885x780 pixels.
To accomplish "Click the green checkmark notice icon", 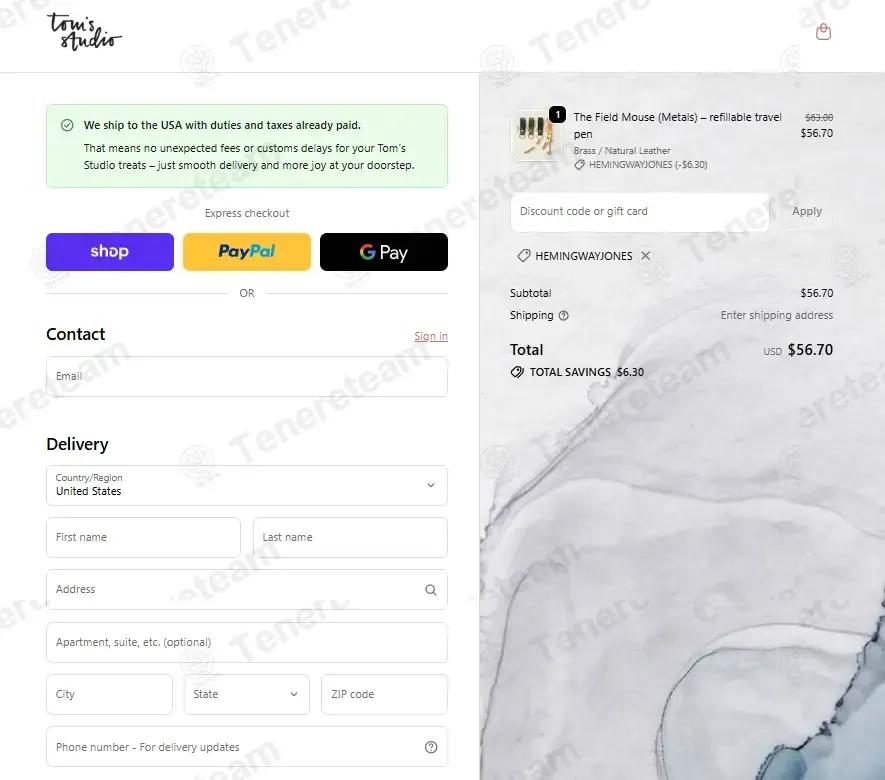I will pos(67,125).
